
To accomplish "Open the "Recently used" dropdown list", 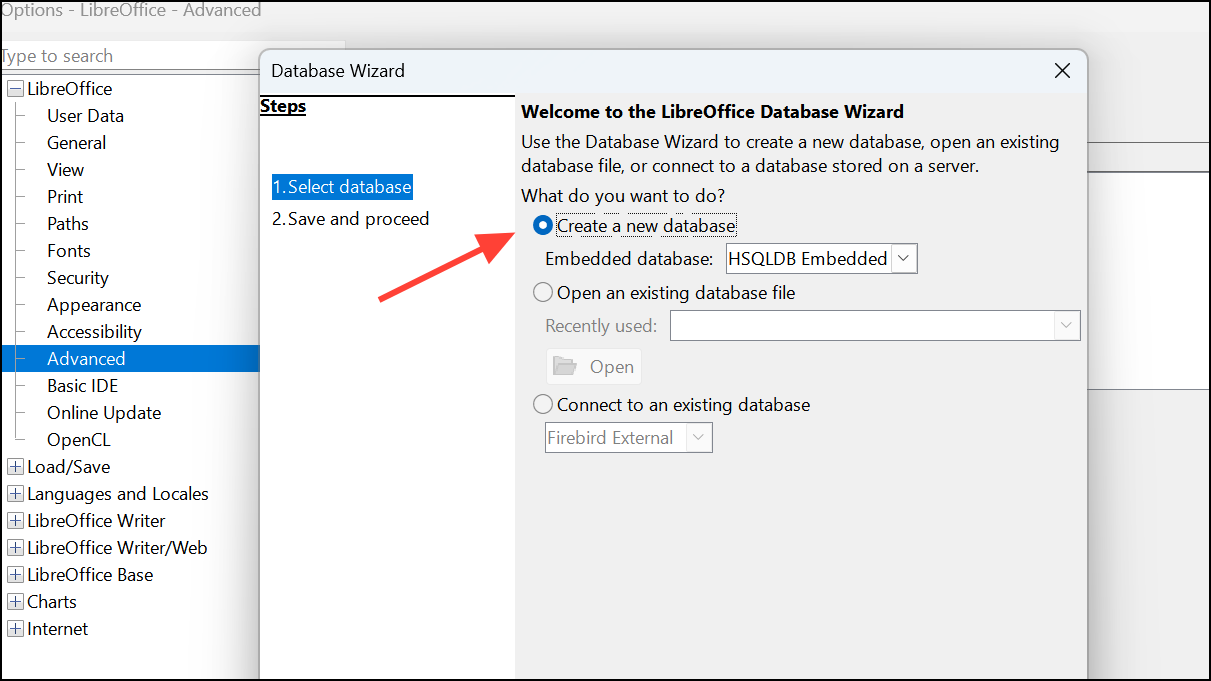I will pos(1066,325).
